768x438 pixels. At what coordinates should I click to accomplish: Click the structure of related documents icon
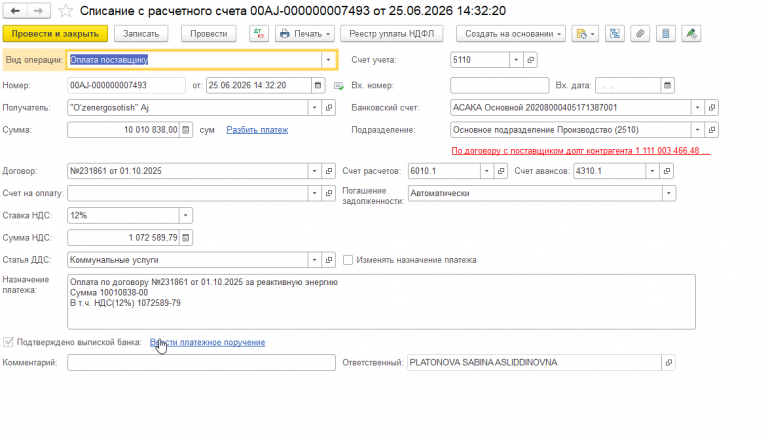615,34
